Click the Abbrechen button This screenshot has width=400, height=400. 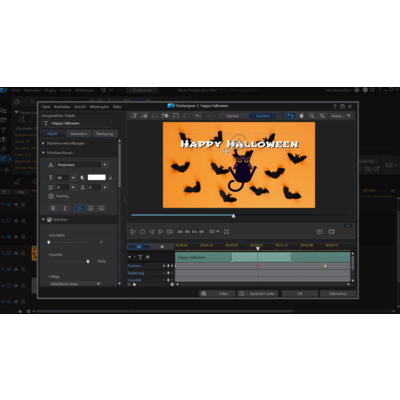[x=338, y=294]
